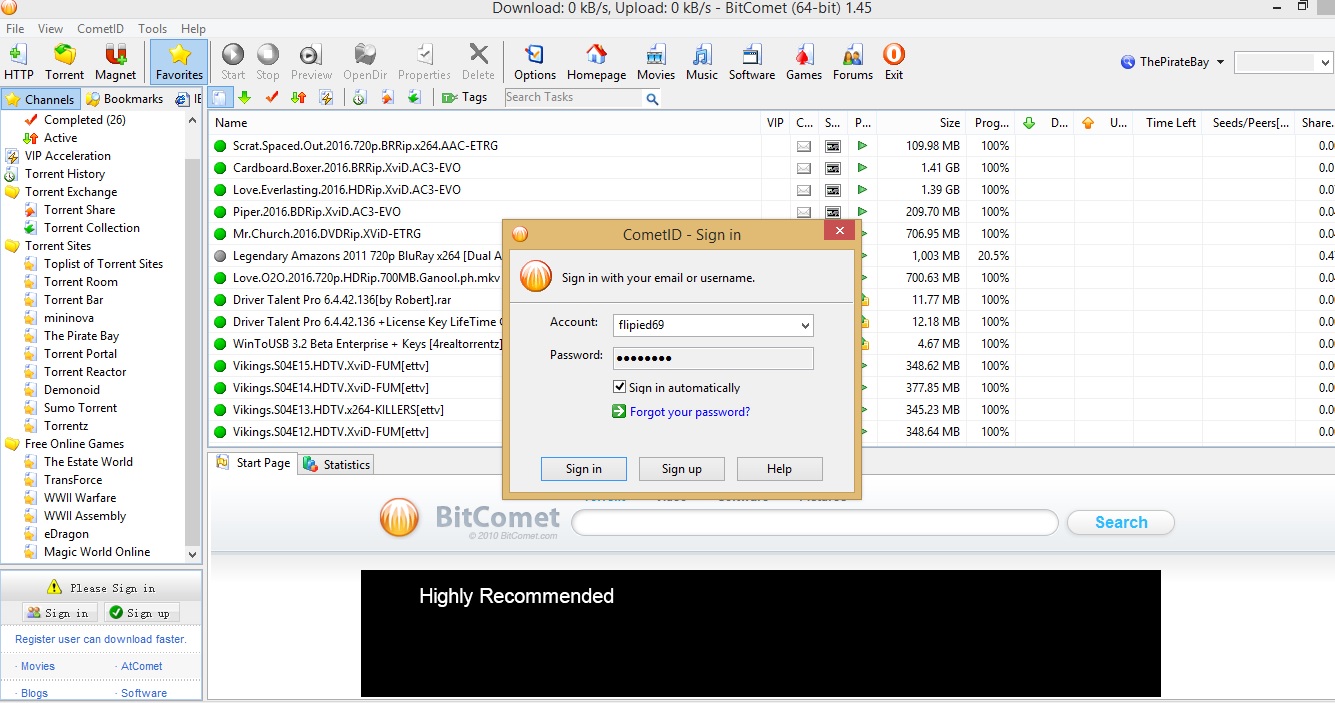Open the Games section icon
The width and height of the screenshot is (1335, 703).
(x=803, y=62)
